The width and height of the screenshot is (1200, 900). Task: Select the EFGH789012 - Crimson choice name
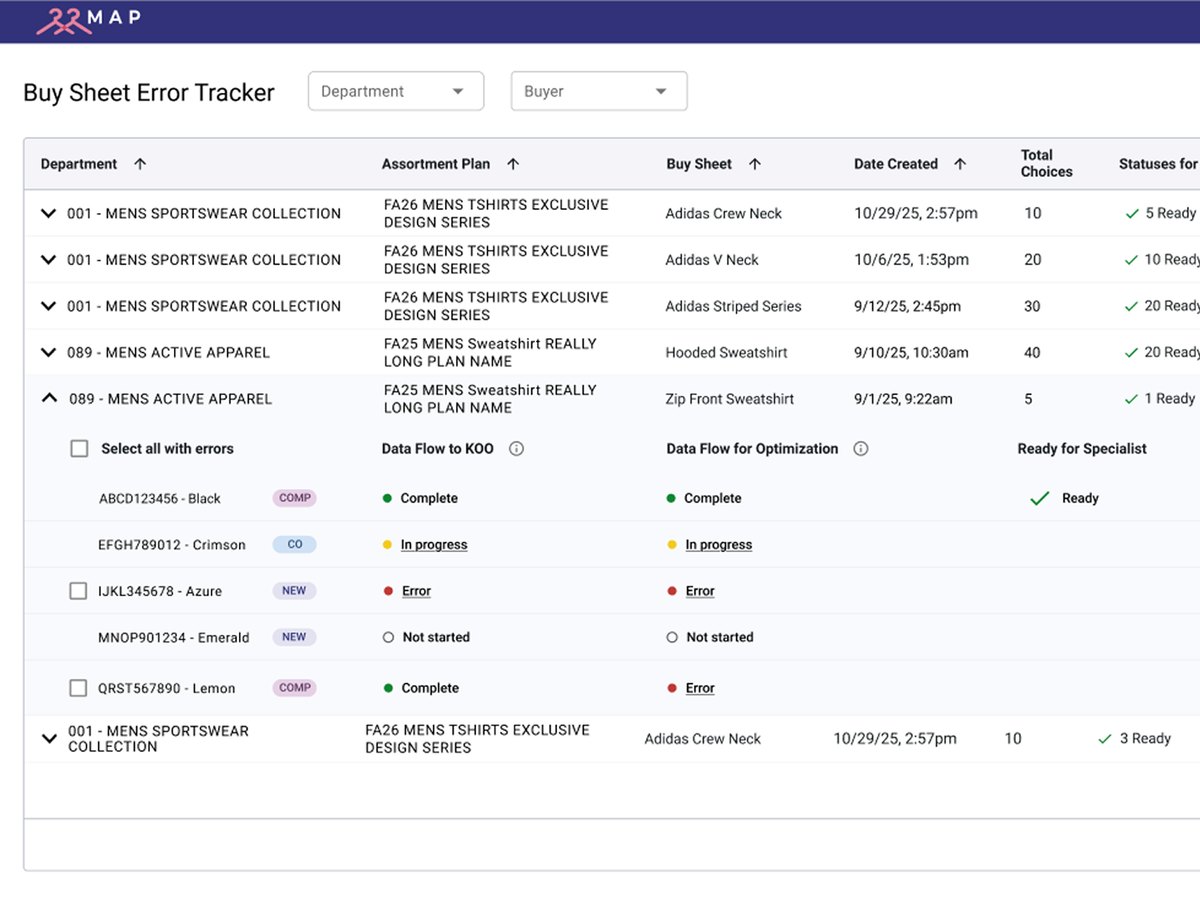point(172,545)
